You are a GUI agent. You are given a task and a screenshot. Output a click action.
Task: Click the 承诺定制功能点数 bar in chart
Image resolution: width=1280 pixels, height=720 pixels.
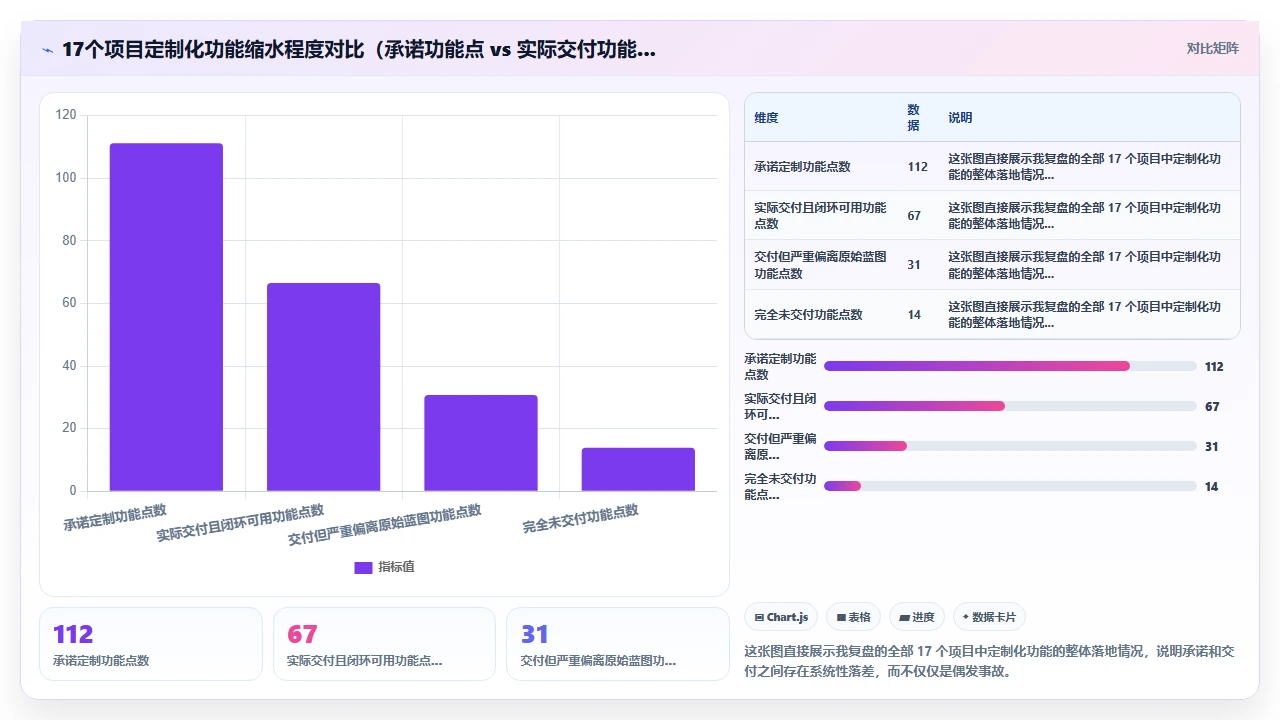[x=166, y=317]
